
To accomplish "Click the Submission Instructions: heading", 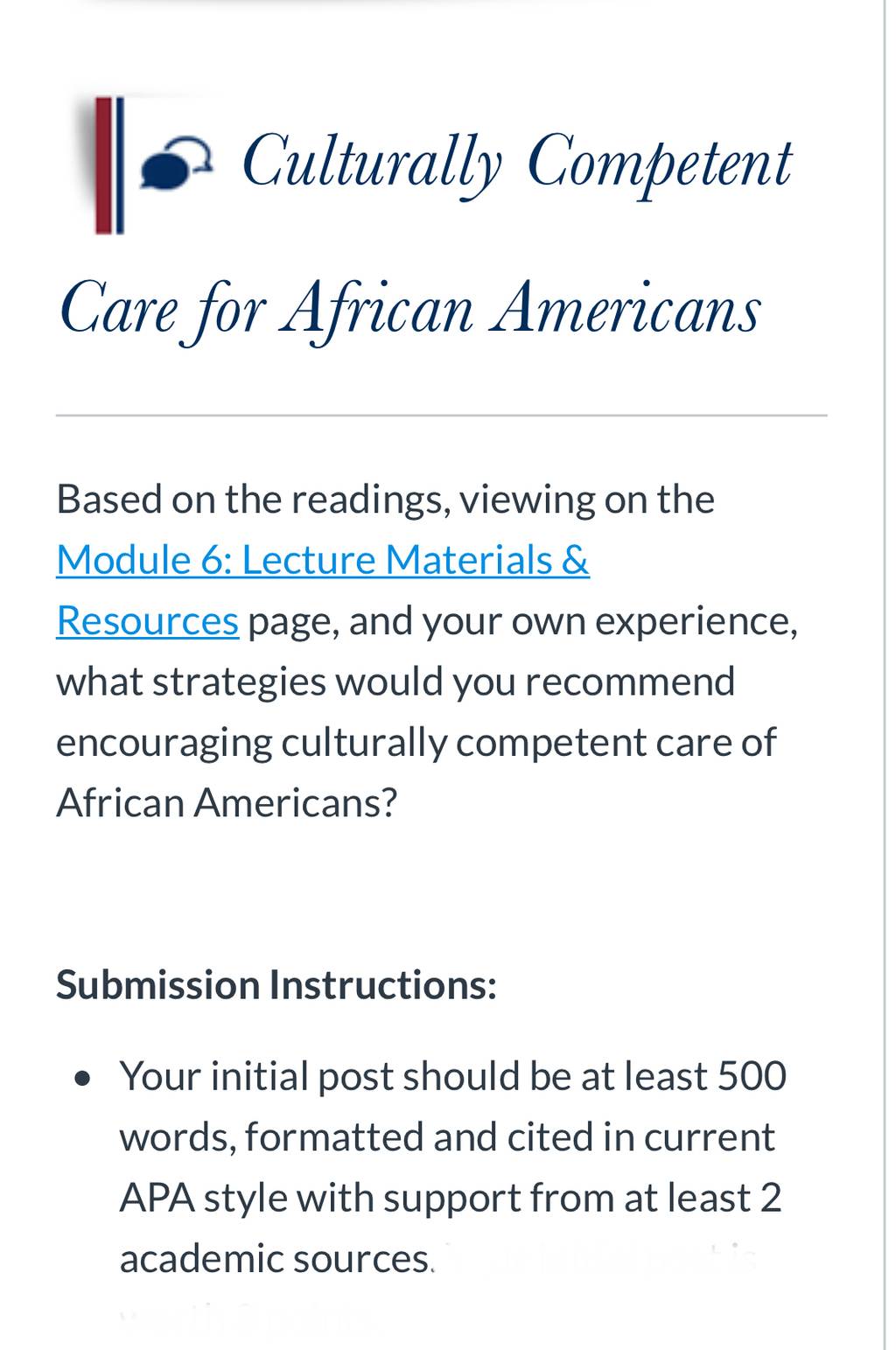I will click(276, 984).
